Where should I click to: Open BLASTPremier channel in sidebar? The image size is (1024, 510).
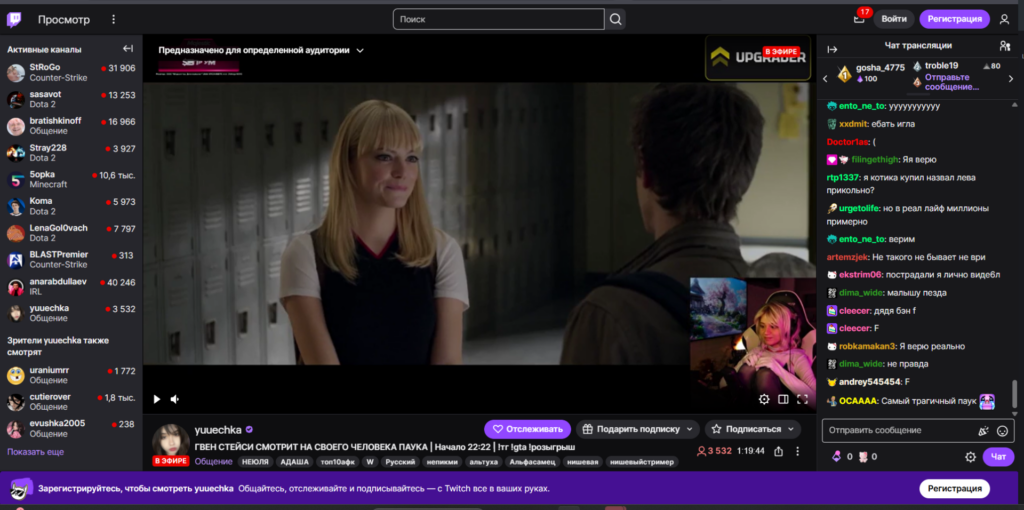(71, 260)
